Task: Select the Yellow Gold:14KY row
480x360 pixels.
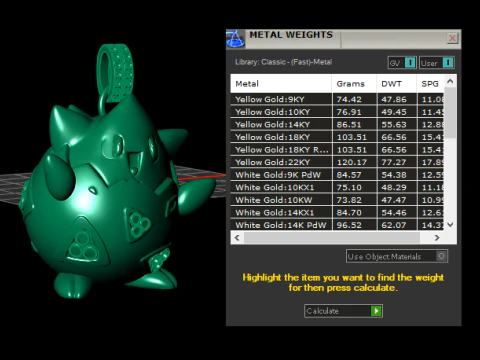Action: click(x=337, y=124)
